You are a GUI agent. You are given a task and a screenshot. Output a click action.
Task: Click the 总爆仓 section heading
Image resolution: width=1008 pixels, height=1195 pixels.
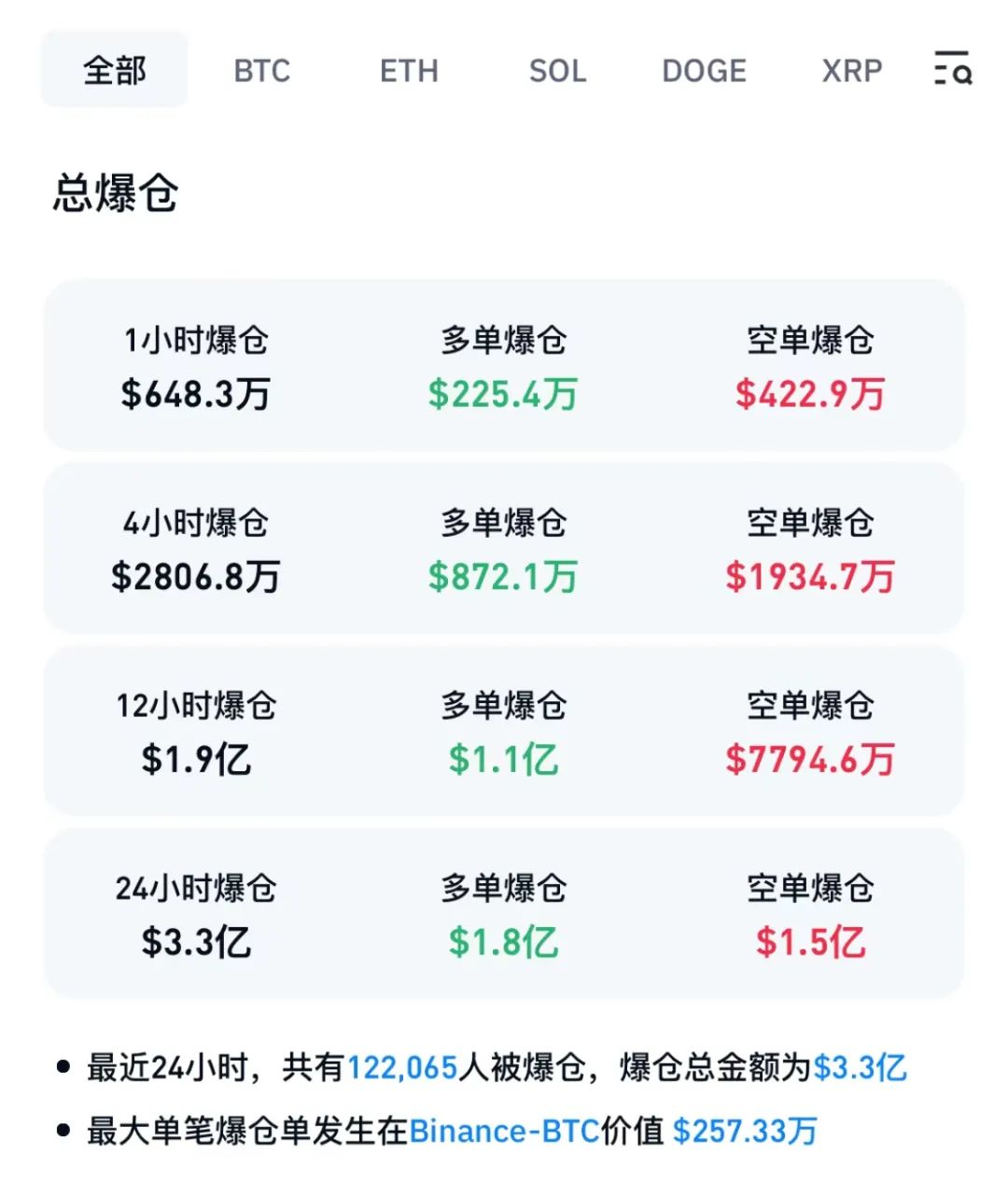116,192
